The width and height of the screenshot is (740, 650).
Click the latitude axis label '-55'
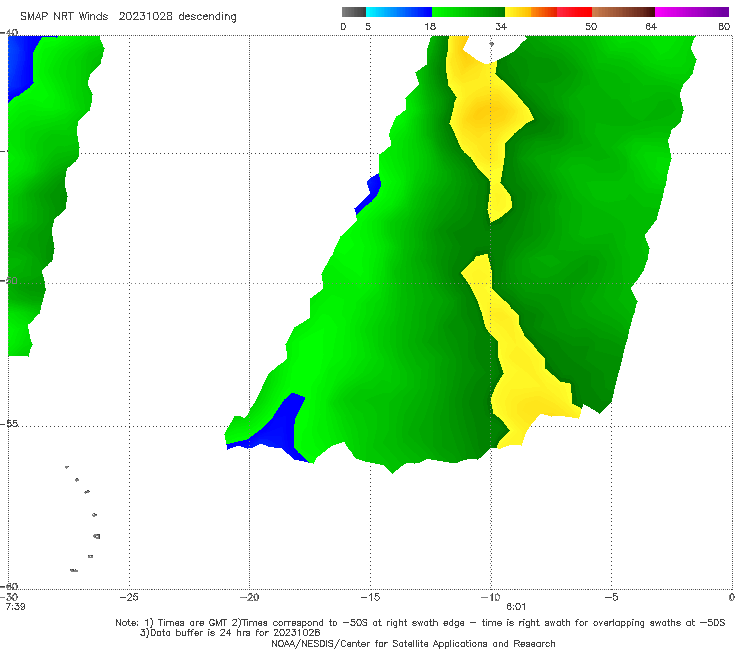[9, 424]
